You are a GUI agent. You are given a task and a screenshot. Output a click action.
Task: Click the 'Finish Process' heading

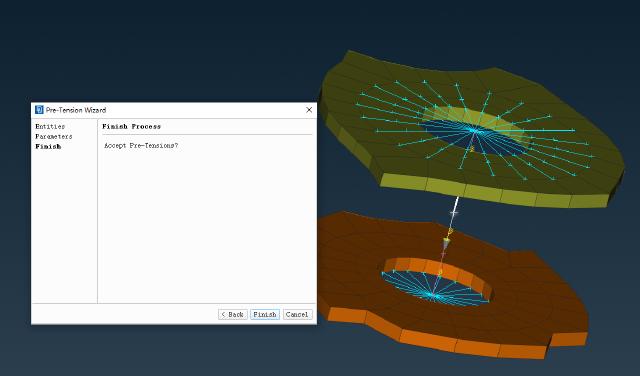(131, 127)
